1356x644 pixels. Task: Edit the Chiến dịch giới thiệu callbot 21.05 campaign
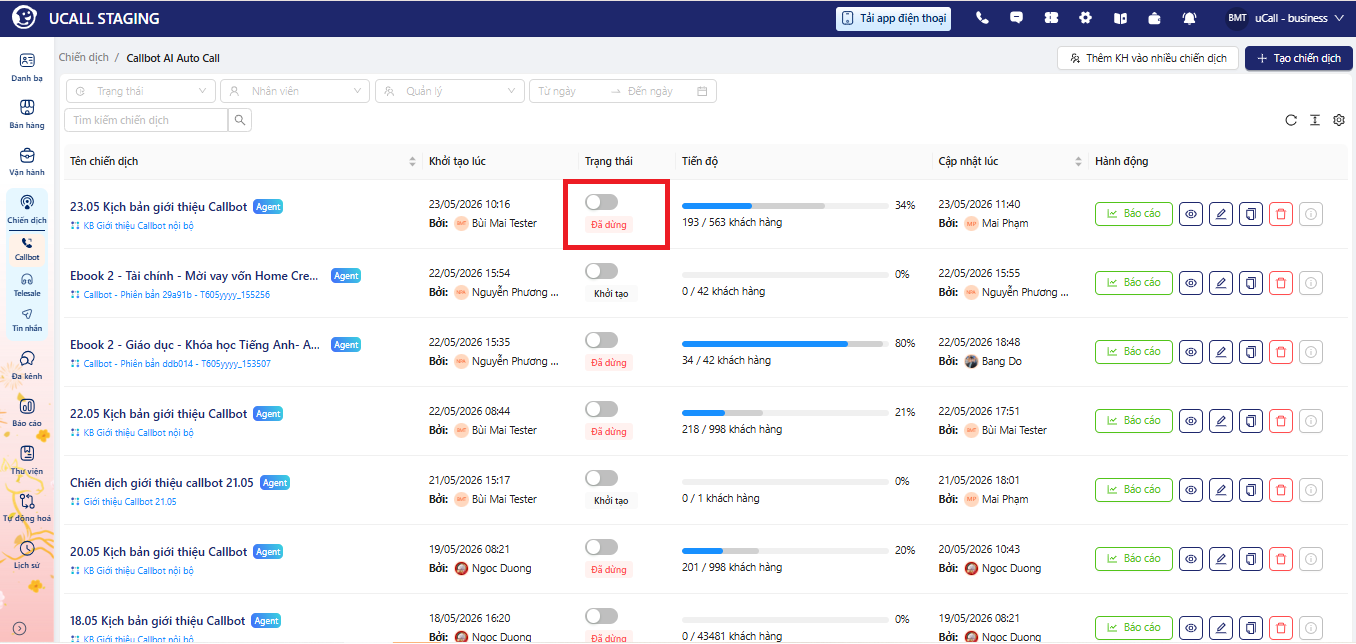(1220, 490)
